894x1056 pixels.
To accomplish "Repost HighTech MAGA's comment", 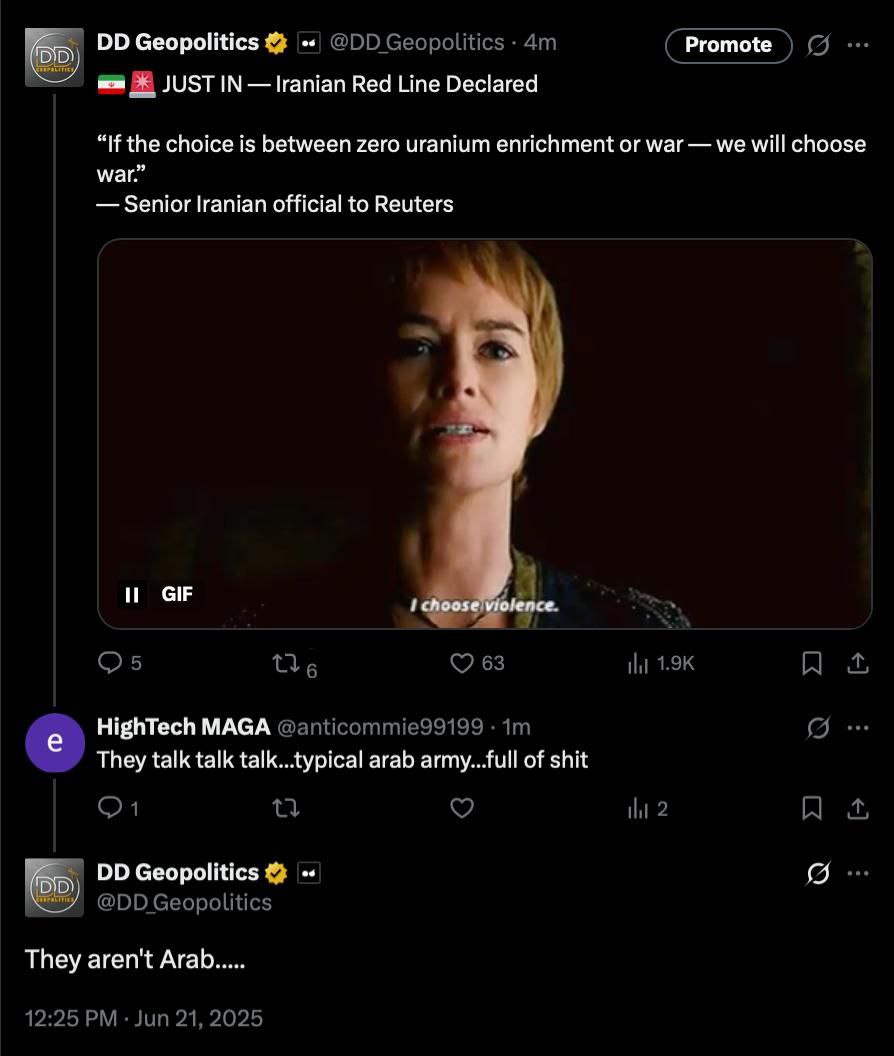I will point(285,808).
